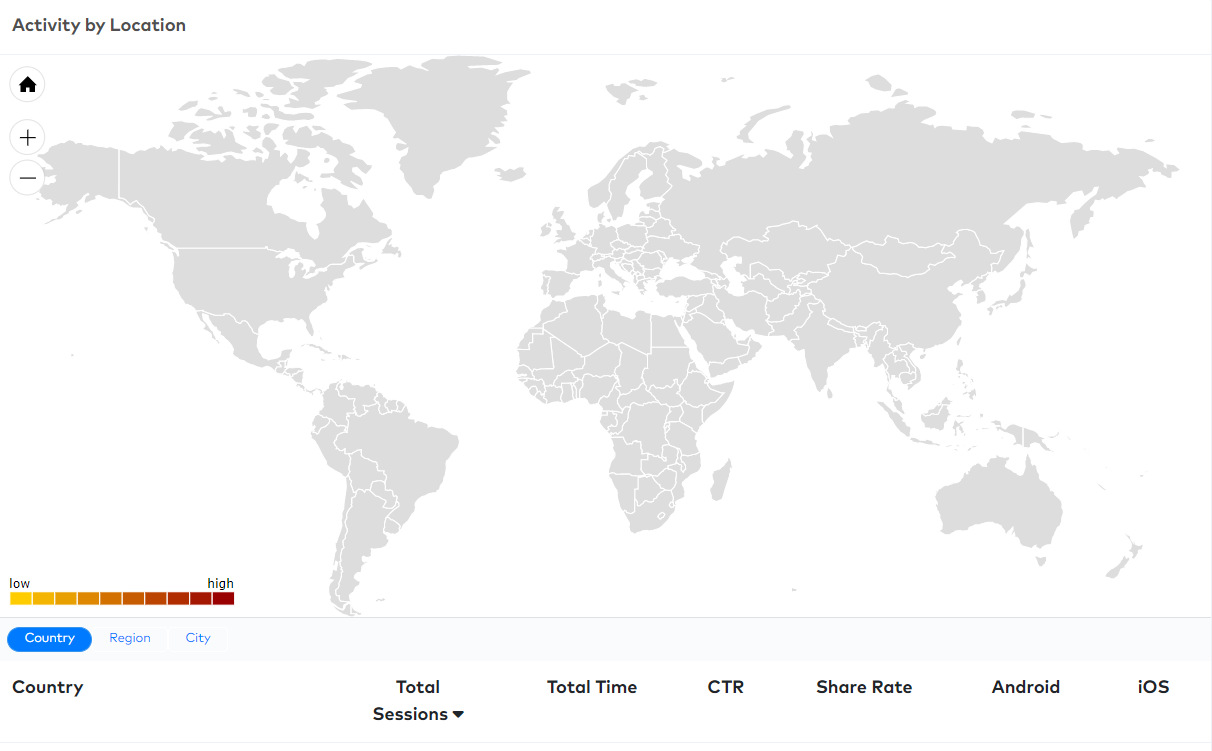Select Greenland on the world map

[x=435, y=120]
